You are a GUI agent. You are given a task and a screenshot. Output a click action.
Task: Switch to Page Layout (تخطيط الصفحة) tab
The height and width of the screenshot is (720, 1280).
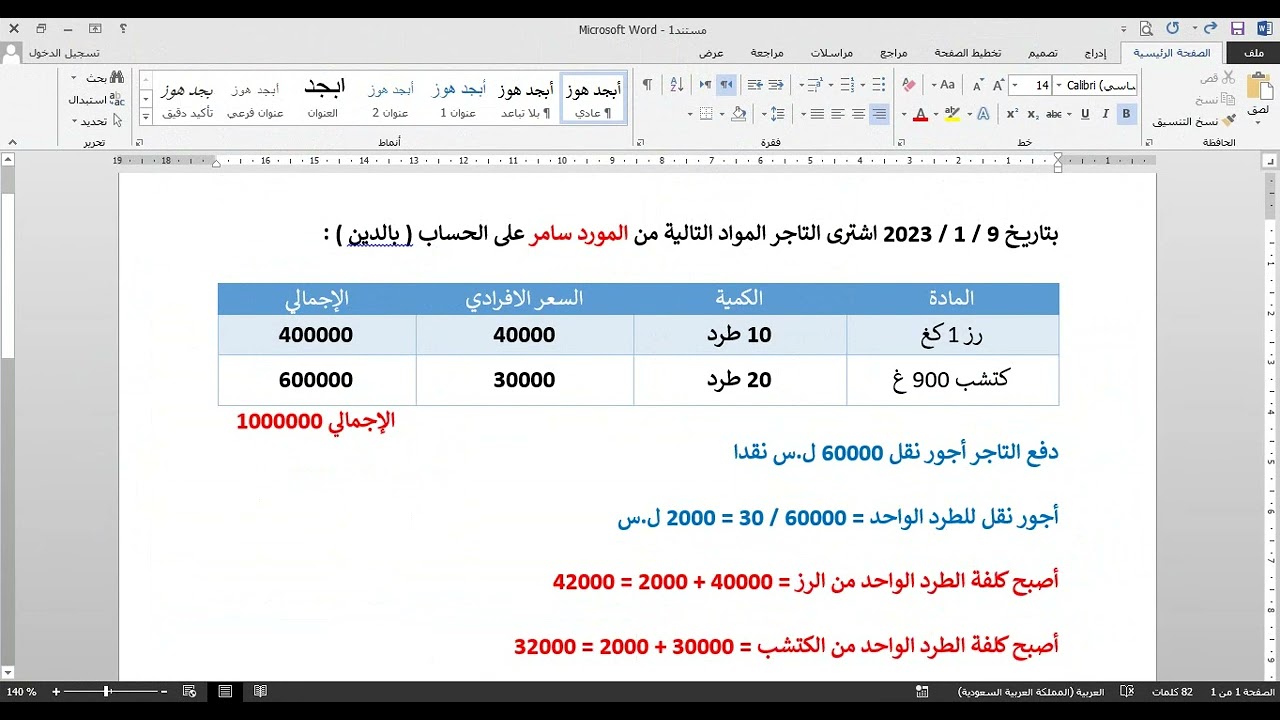[968, 53]
